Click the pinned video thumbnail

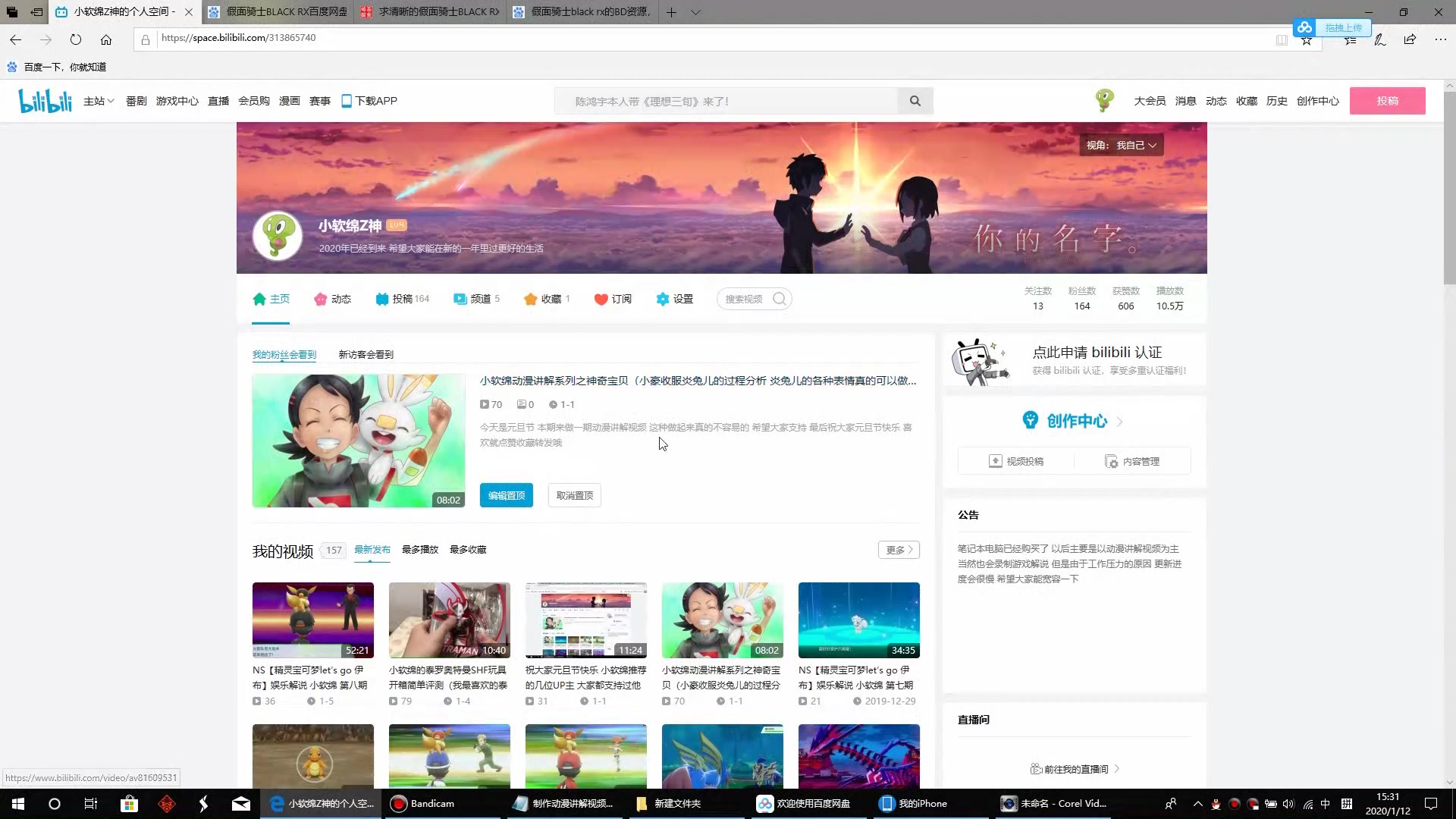coord(358,441)
